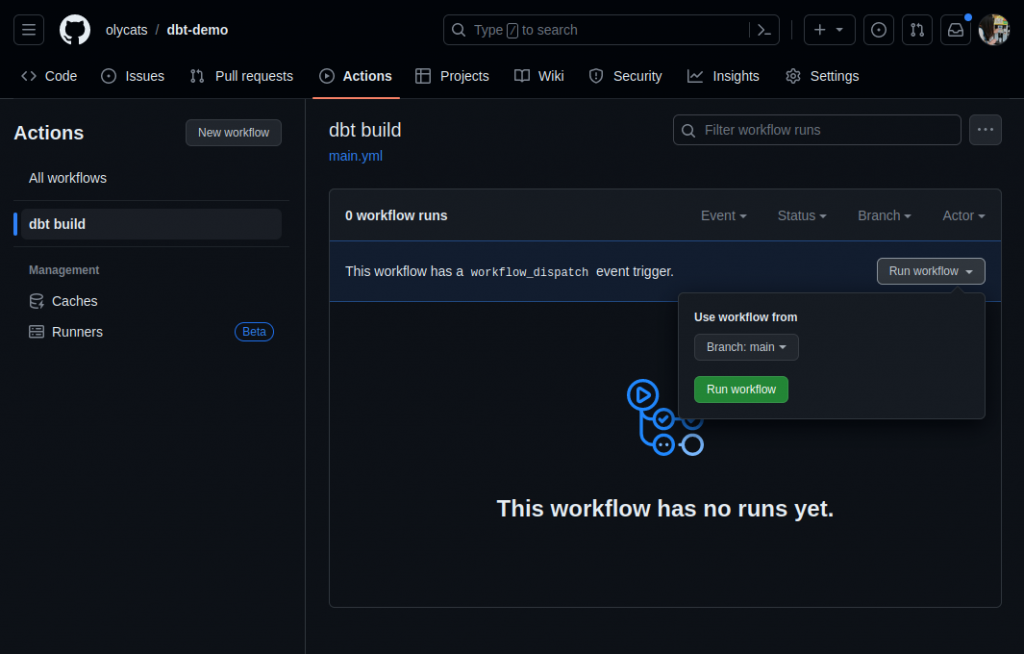Image resolution: width=1024 pixels, height=654 pixels.
Task: Switch to the Insights tab
Action: (723, 76)
